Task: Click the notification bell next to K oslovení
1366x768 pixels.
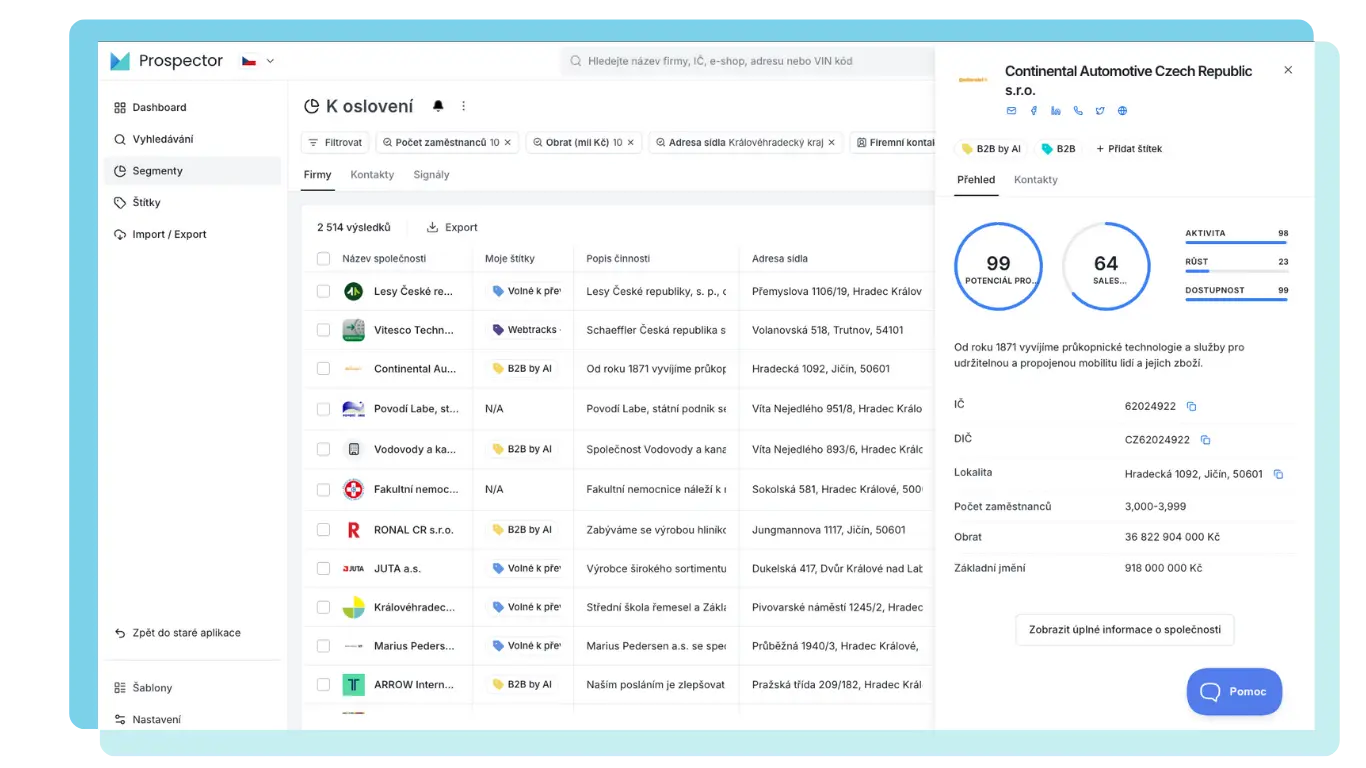Action: [x=438, y=106]
